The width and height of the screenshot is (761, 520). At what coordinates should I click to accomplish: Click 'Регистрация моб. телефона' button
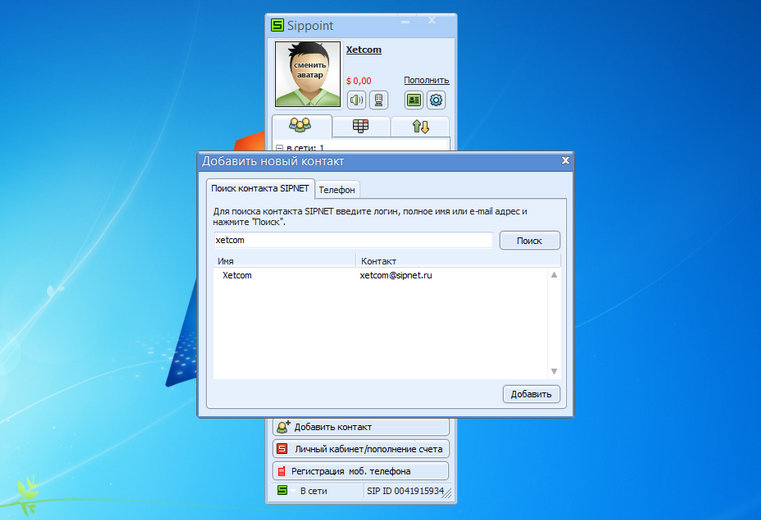point(361,471)
